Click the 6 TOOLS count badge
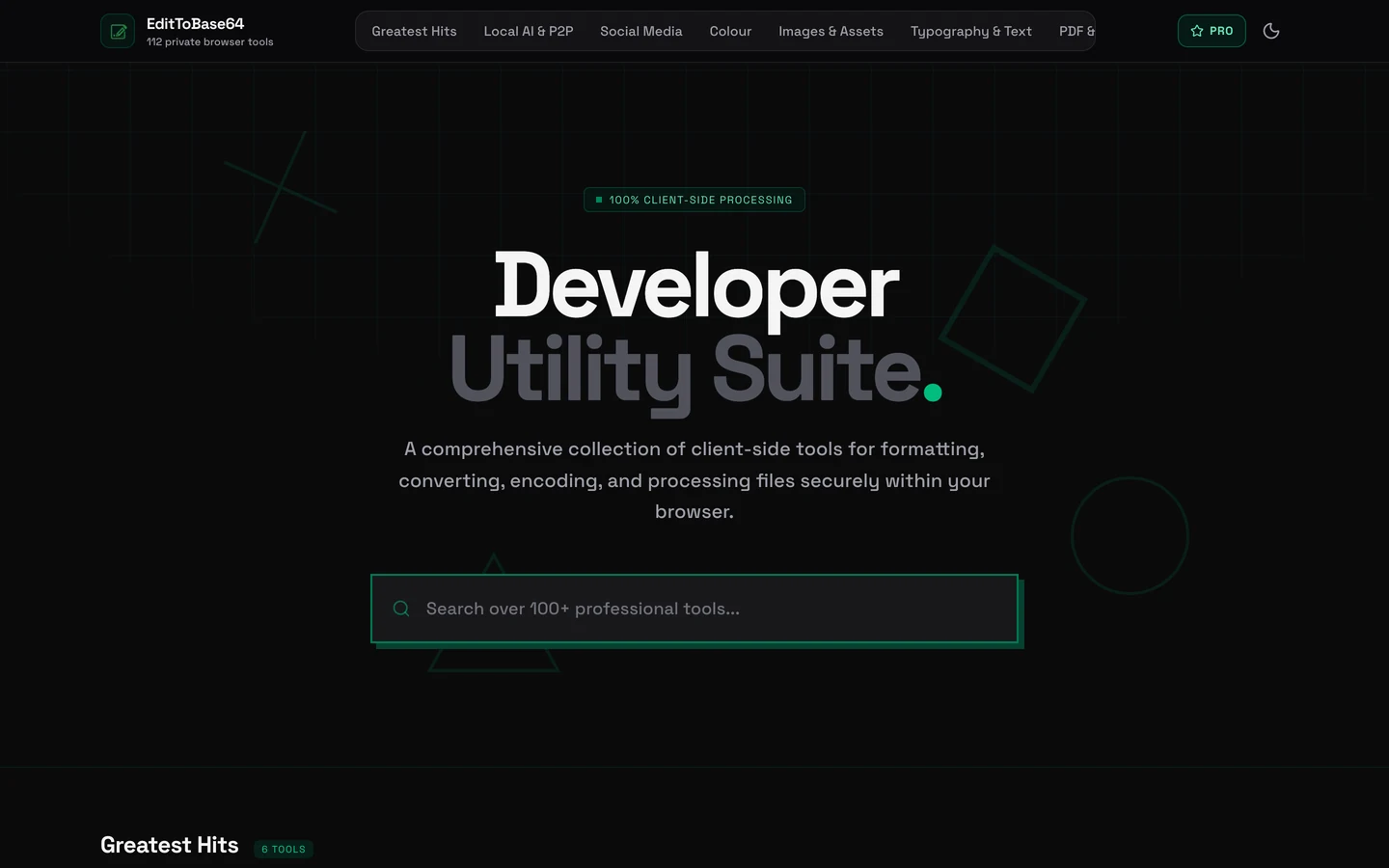 click(x=284, y=849)
